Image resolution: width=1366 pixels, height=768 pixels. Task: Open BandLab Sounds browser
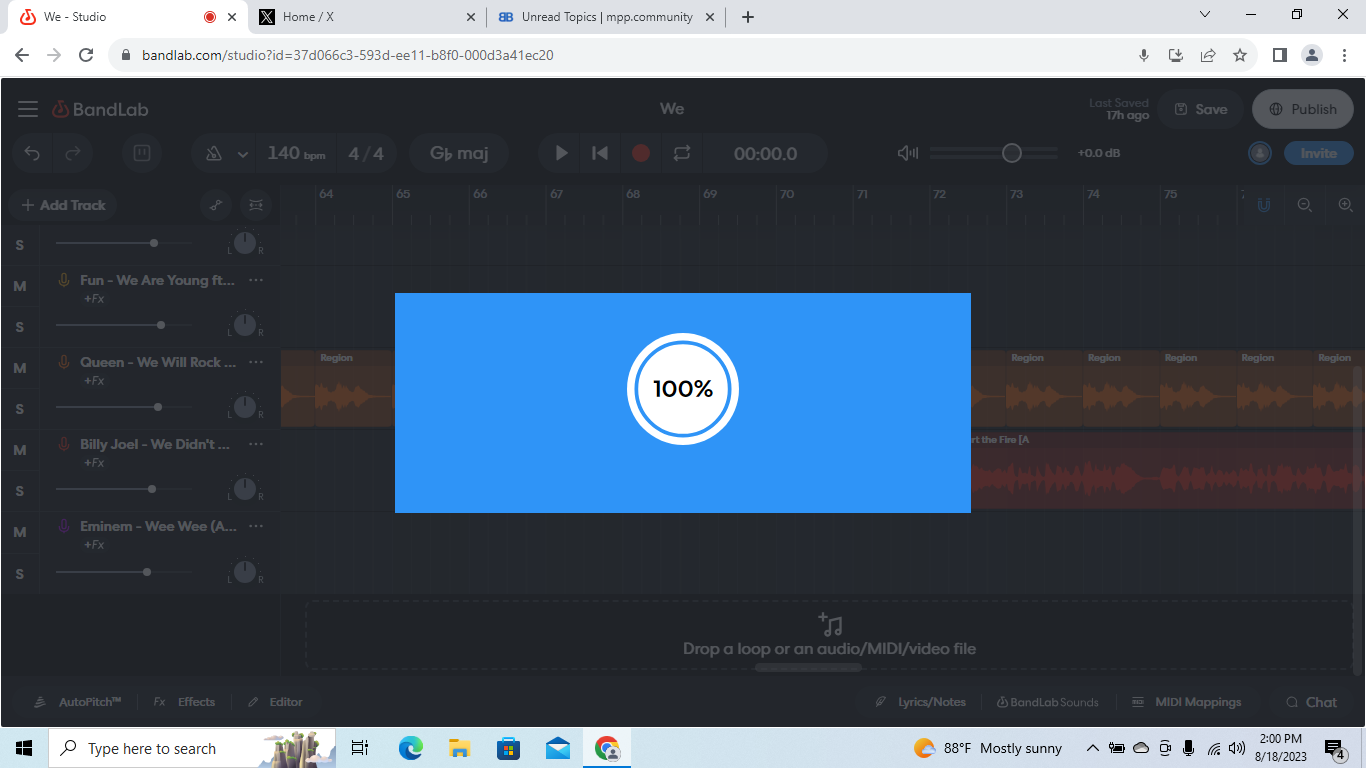coord(1047,702)
